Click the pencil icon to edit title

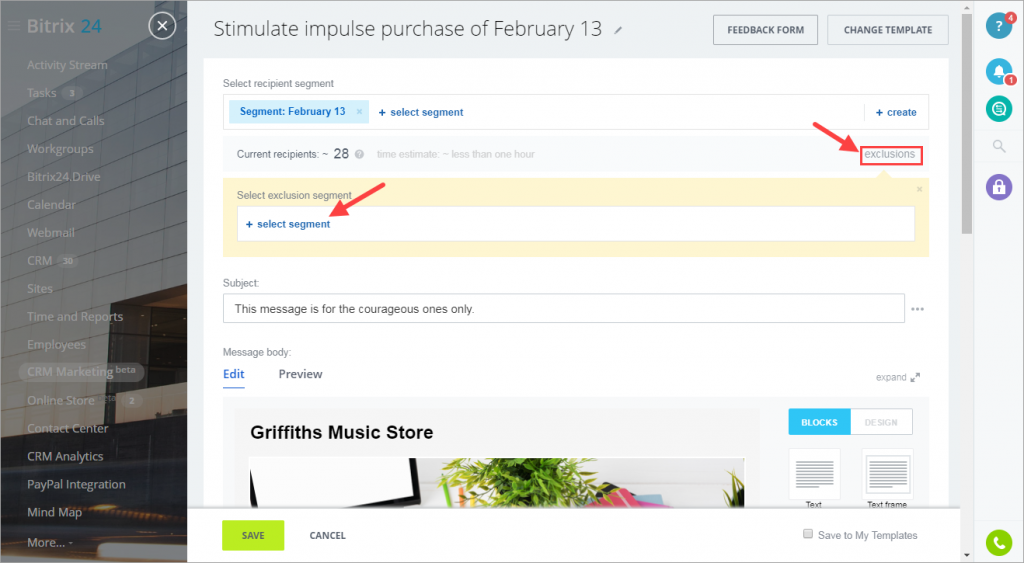click(x=618, y=30)
